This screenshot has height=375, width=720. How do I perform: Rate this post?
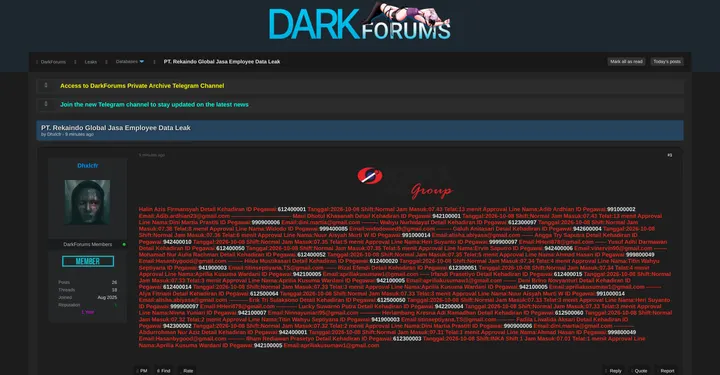187,370
